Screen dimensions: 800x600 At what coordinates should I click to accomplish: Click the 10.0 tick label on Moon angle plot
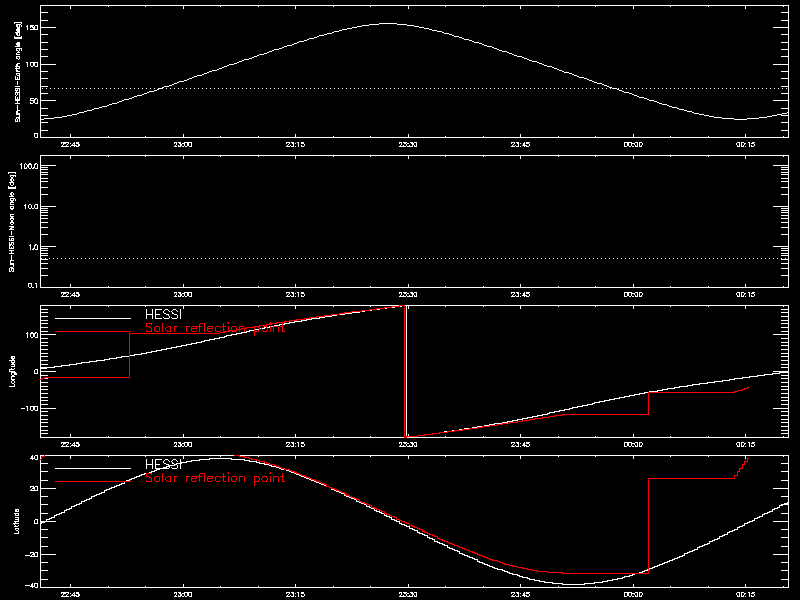pos(31,207)
